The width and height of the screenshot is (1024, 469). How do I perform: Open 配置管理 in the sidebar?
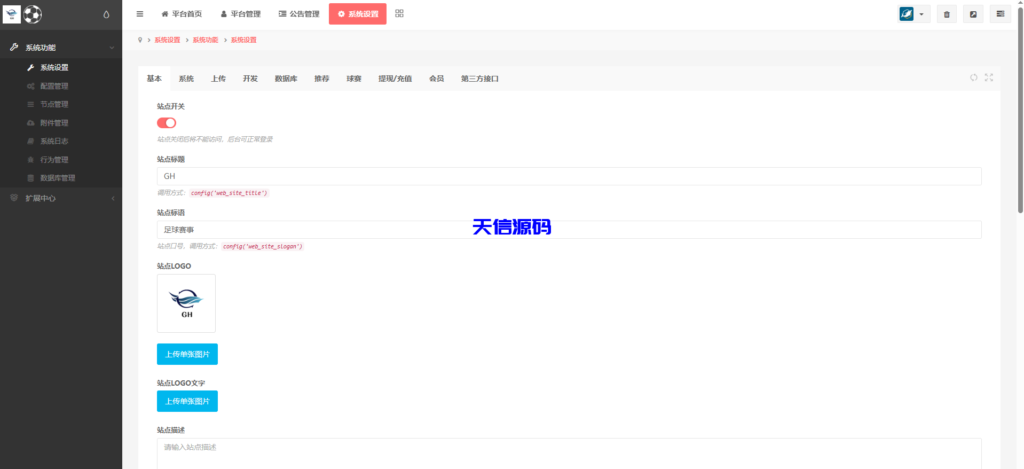55,86
